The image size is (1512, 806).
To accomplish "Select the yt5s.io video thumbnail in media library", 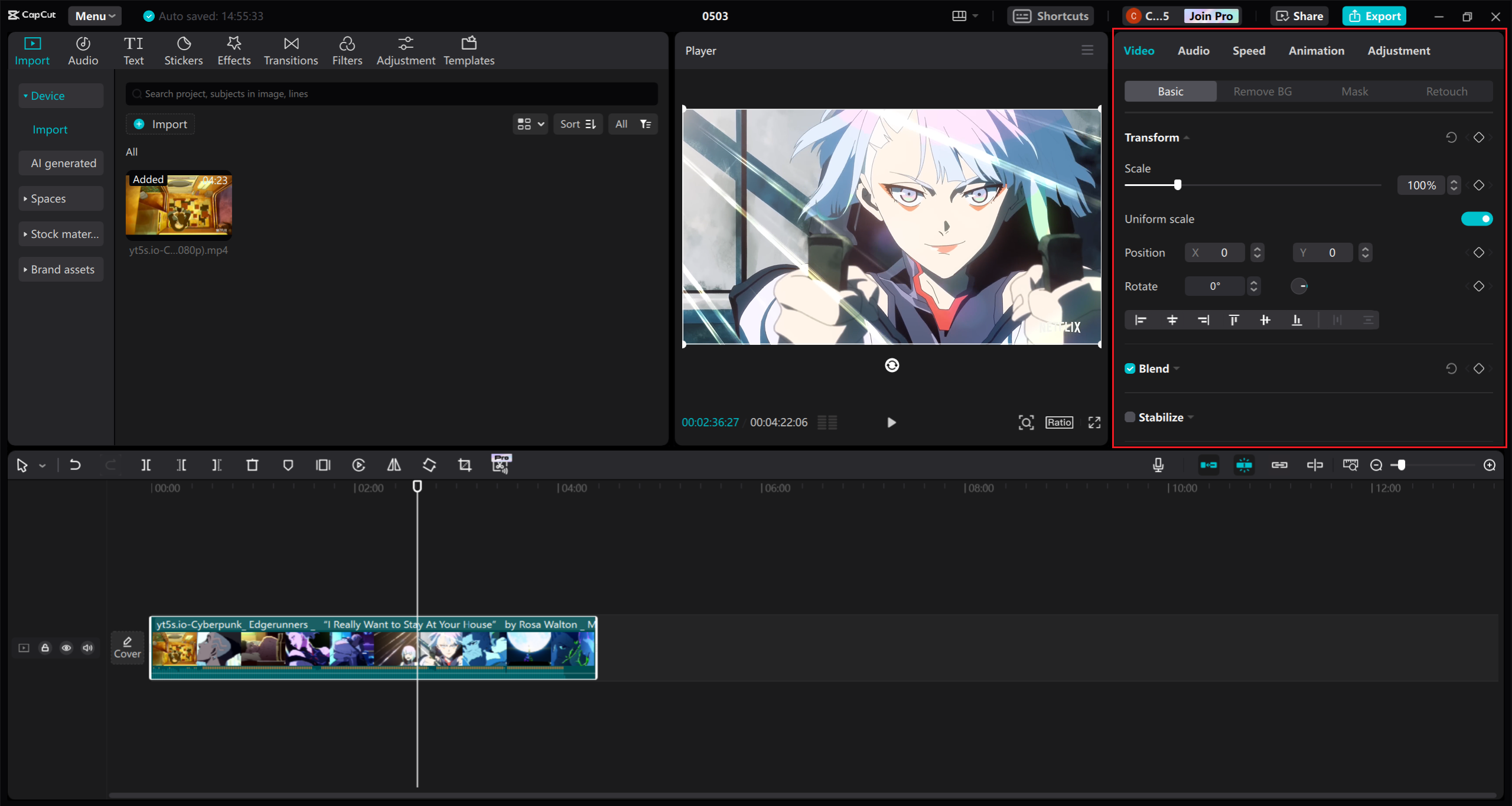I will pos(178,206).
